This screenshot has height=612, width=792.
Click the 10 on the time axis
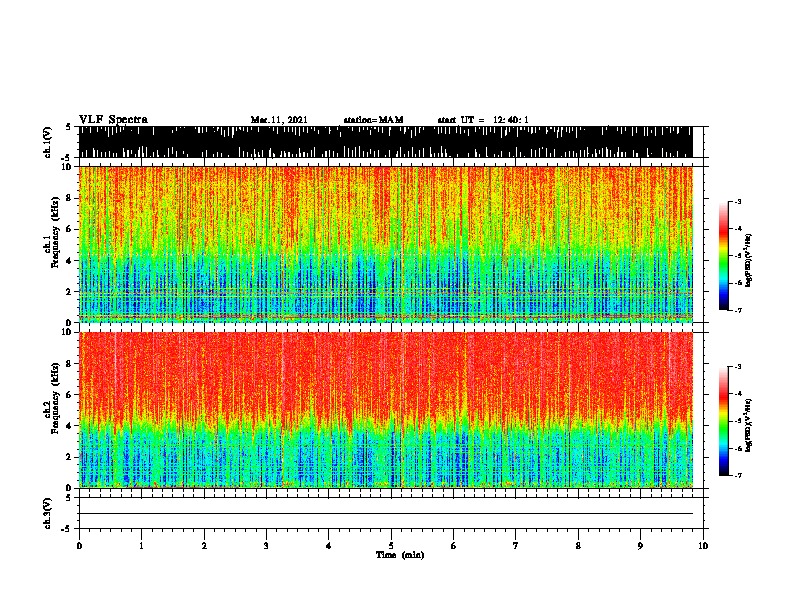tap(703, 546)
